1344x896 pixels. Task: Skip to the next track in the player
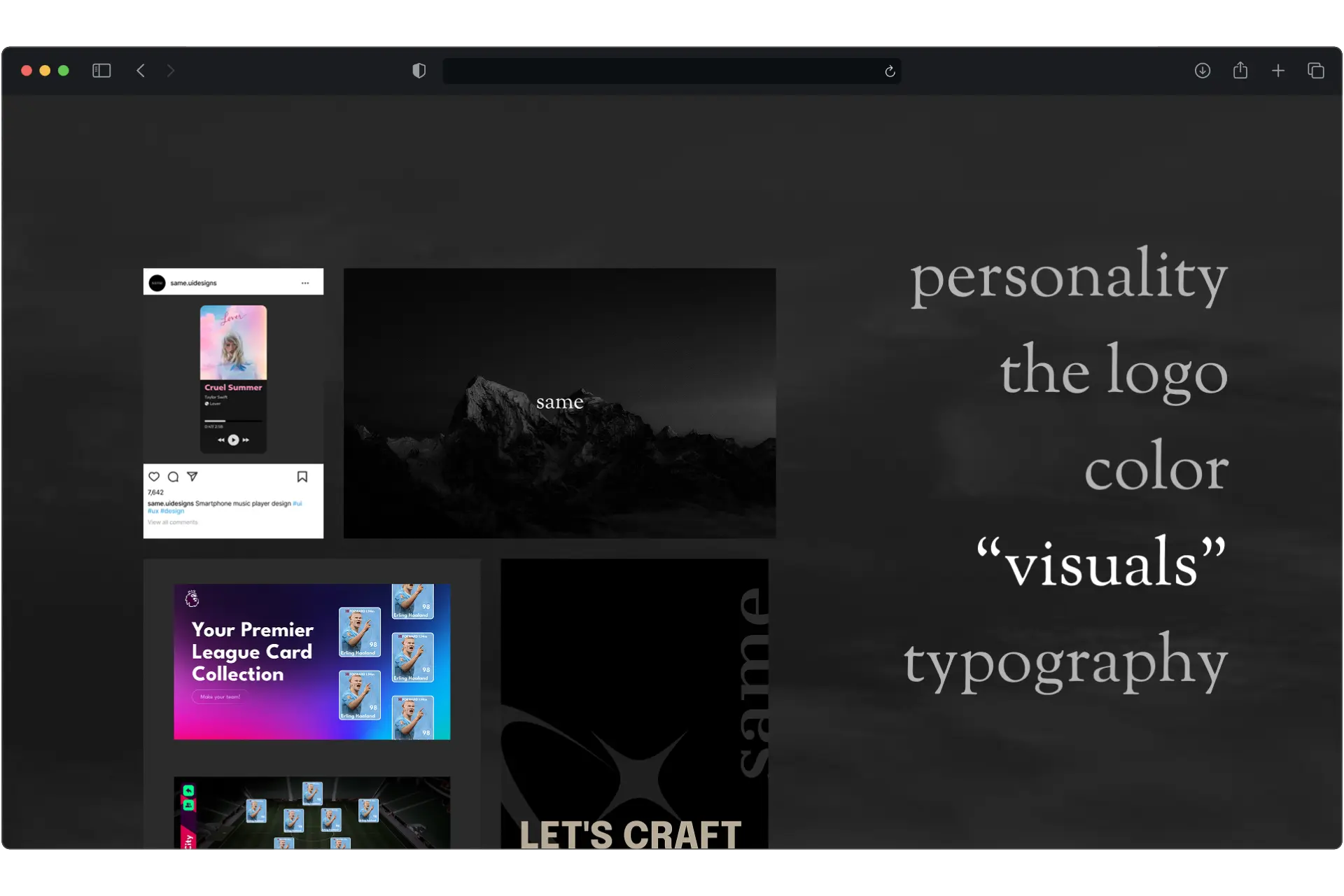246,440
